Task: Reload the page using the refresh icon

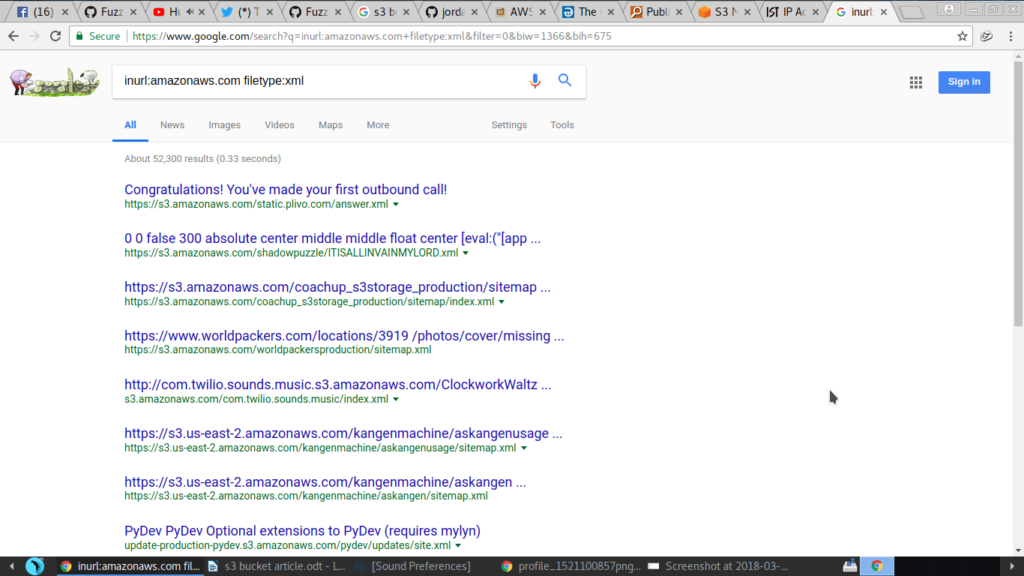Action: 55,36
